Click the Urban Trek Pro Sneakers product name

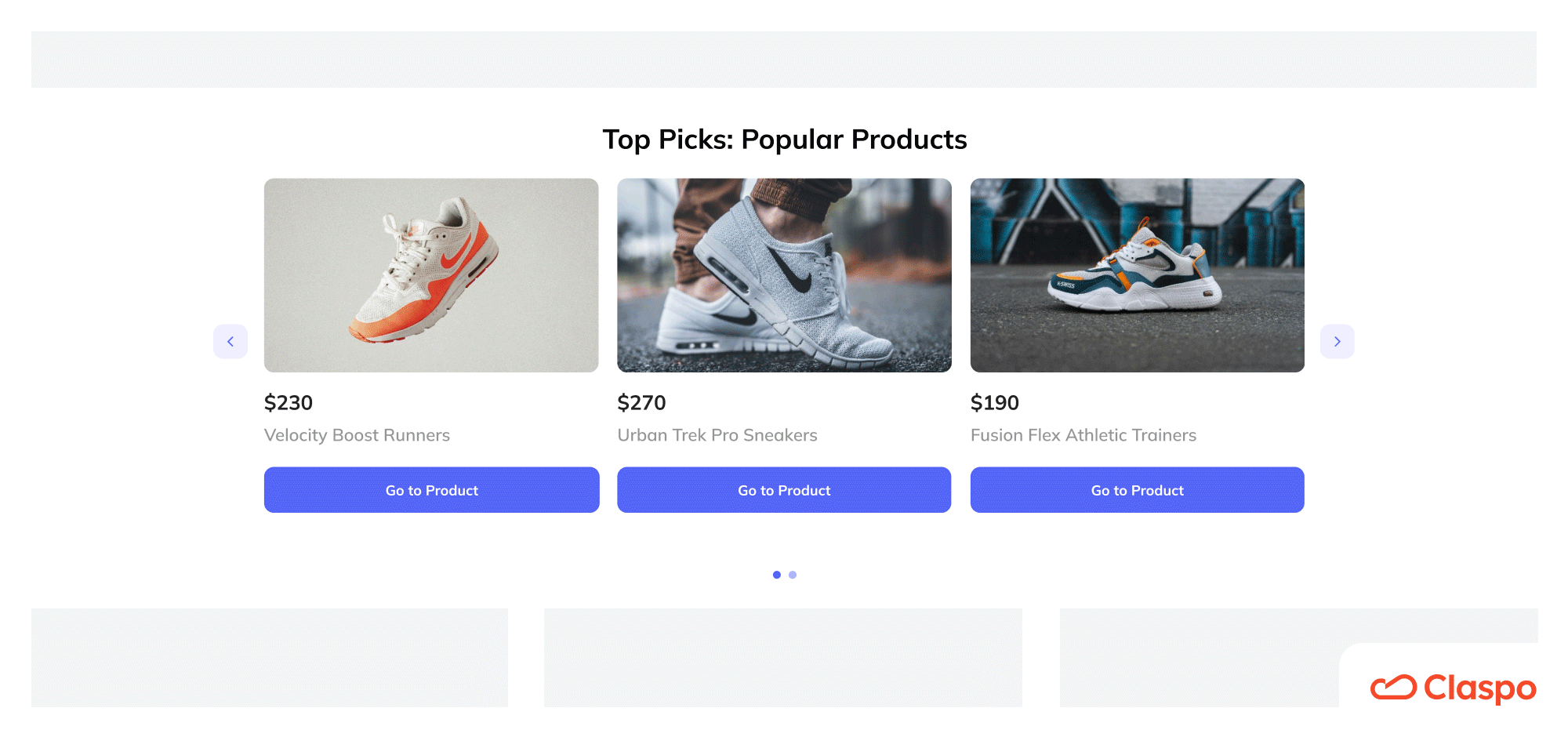(717, 435)
